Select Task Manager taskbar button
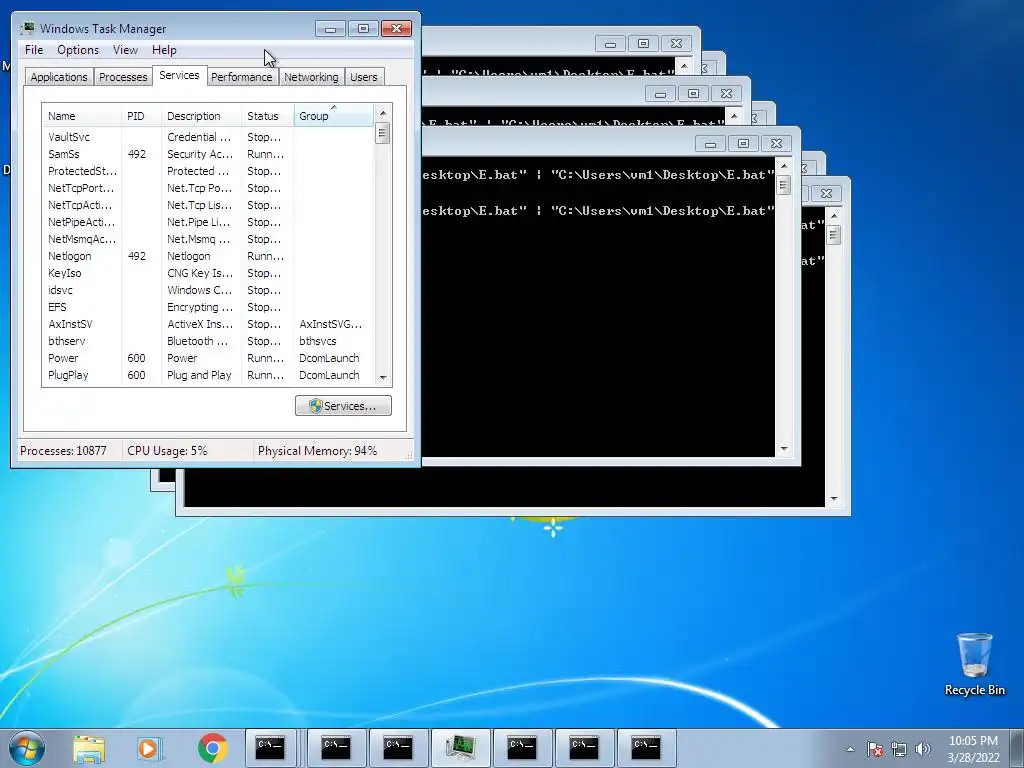The width and height of the screenshot is (1024, 768). (x=460, y=748)
